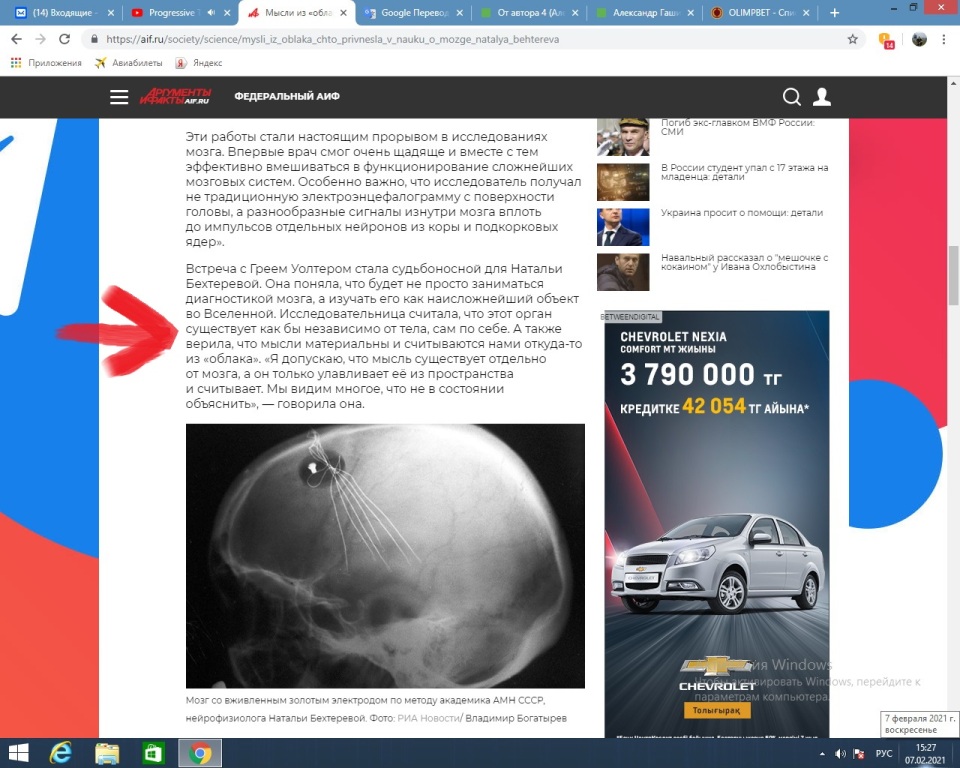Close the Мысли из «обла» tab
The width and height of the screenshot is (960, 768).
click(x=343, y=12)
